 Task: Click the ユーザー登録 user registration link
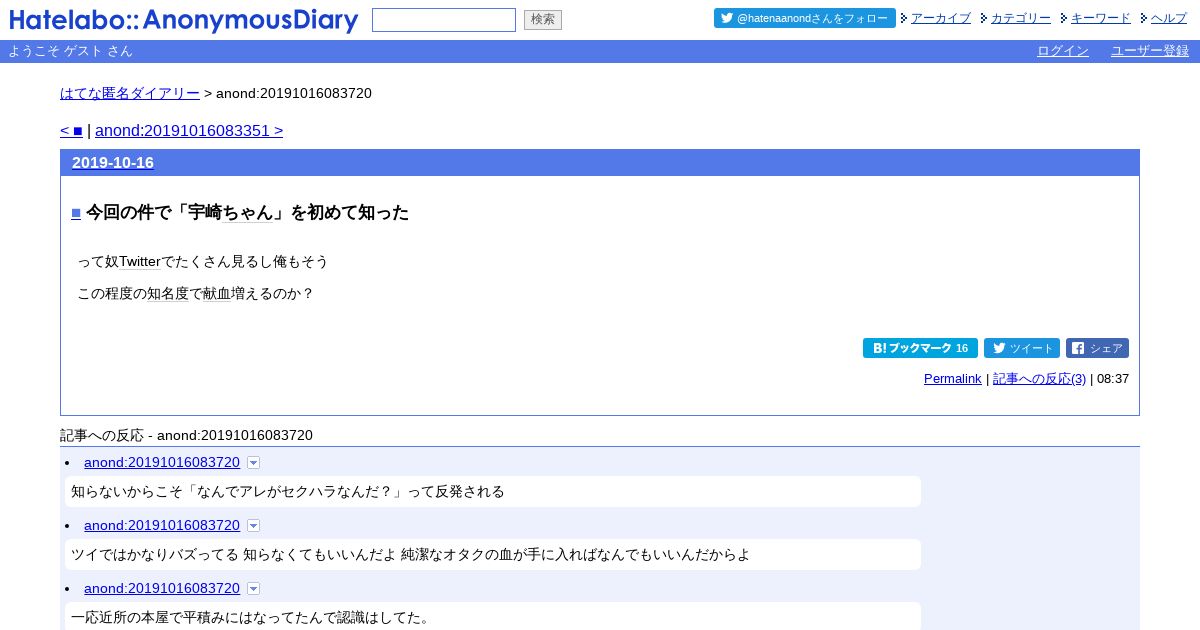click(x=1150, y=51)
